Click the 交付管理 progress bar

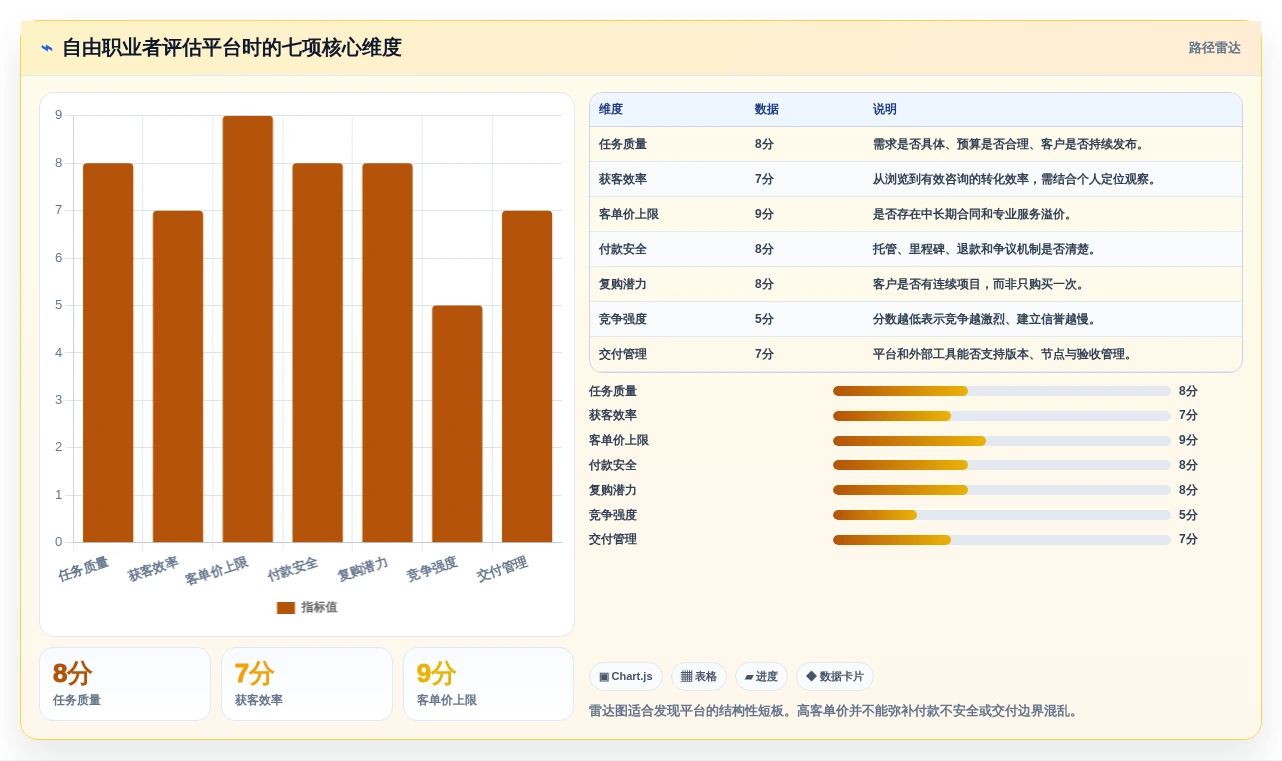pyautogui.click(x=1001, y=539)
